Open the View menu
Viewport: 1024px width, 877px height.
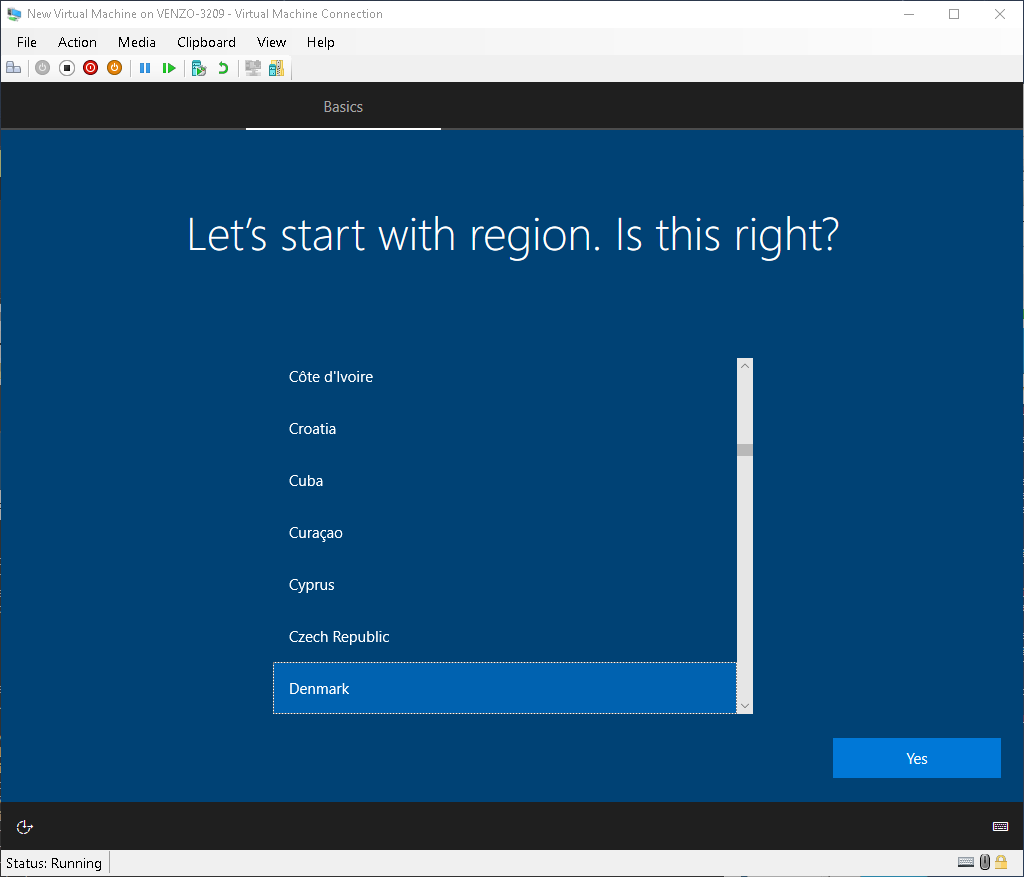tap(271, 42)
